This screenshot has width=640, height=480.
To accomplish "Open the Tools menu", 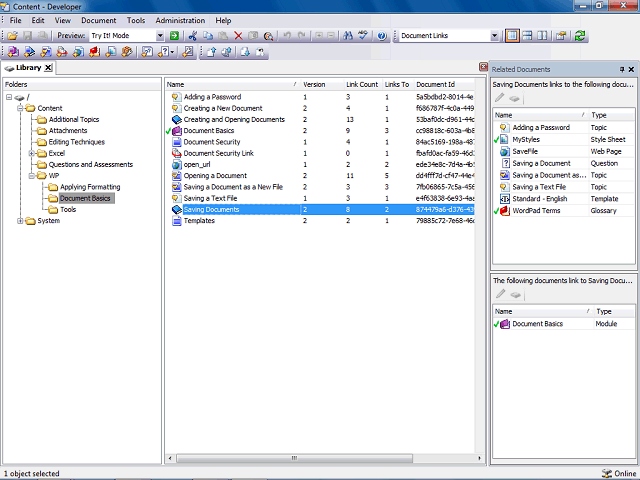I will point(136,20).
